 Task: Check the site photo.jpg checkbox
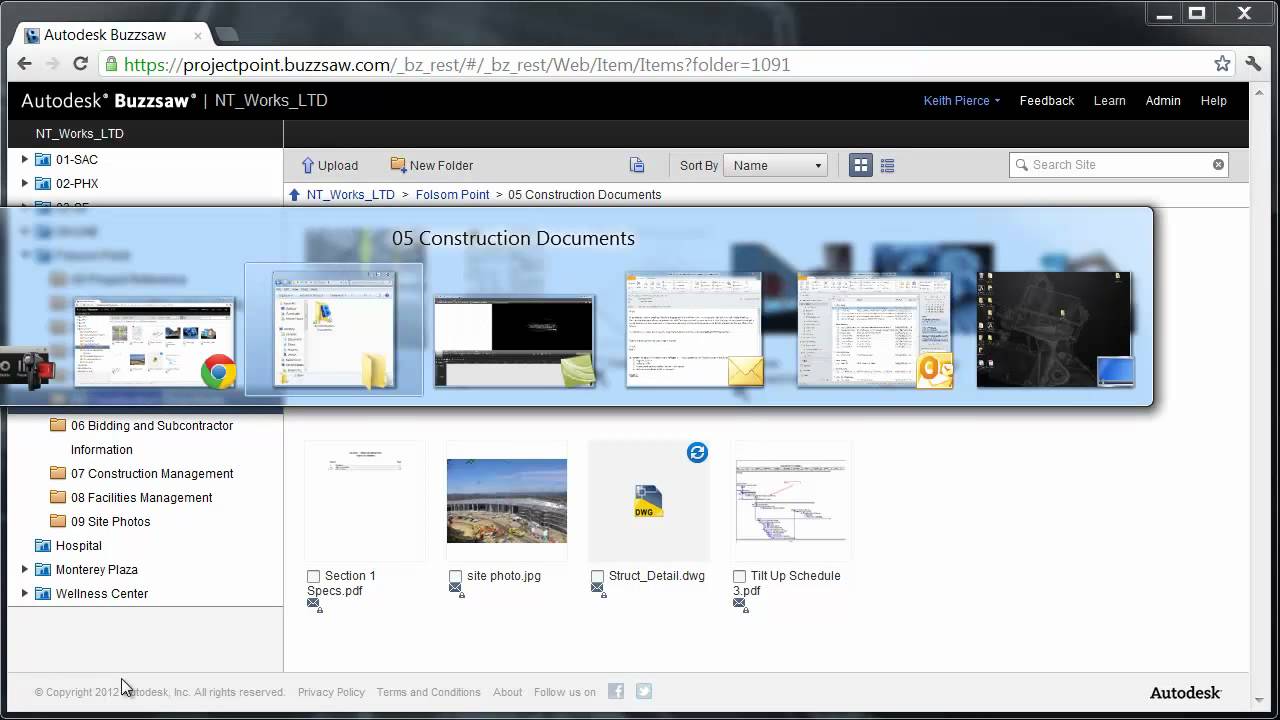pos(455,577)
